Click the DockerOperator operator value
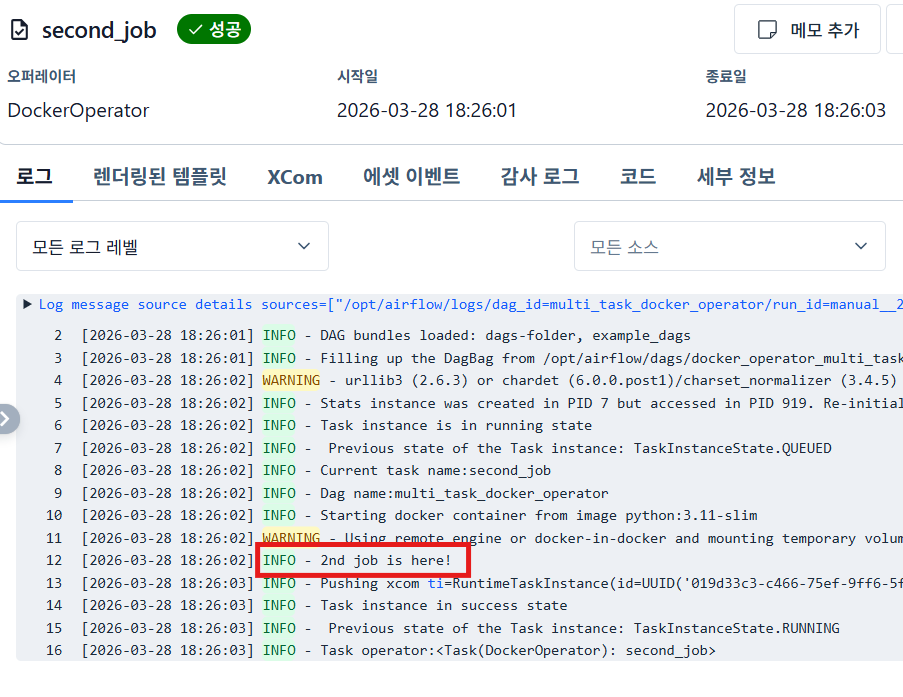 coord(78,110)
